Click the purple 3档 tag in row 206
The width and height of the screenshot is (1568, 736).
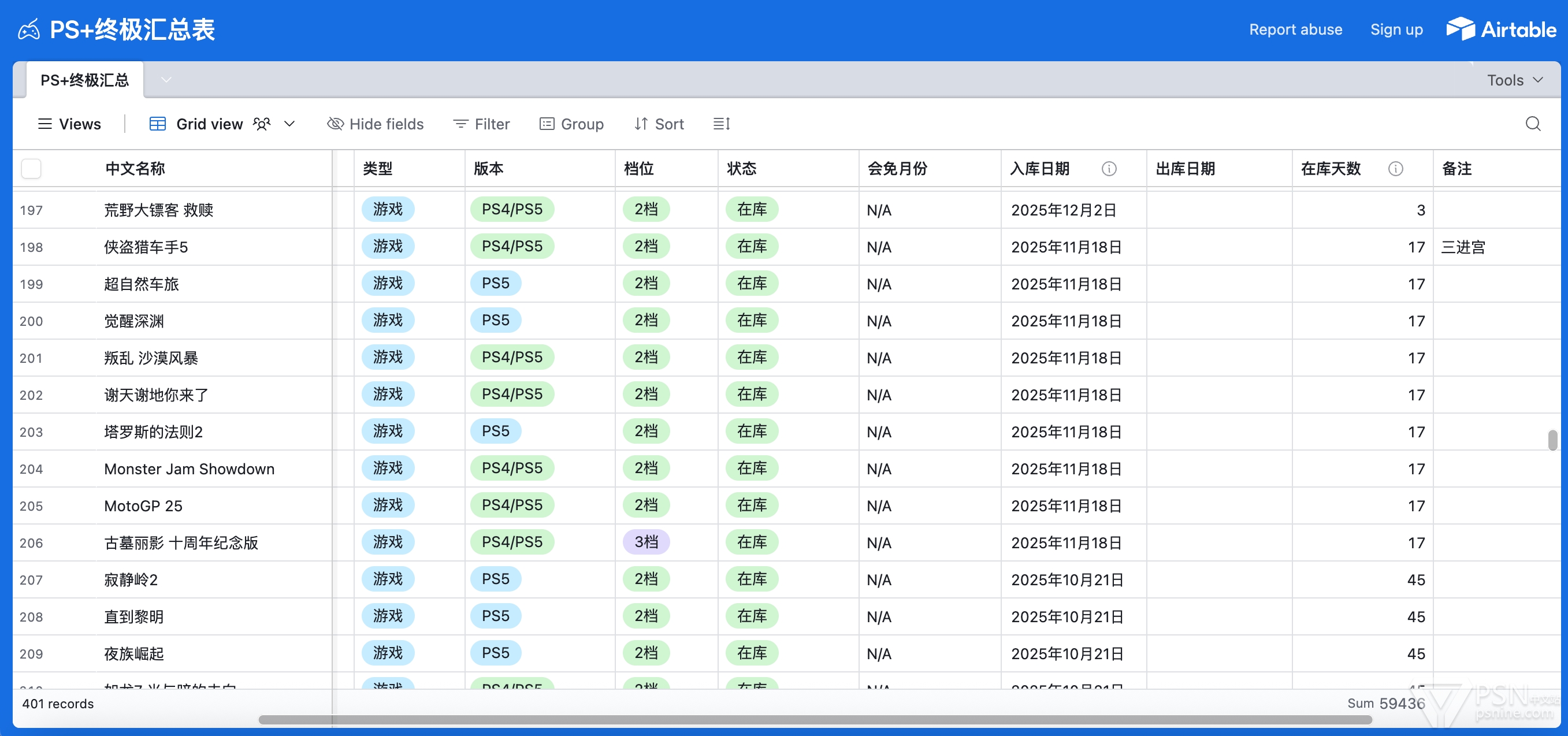pos(645,542)
